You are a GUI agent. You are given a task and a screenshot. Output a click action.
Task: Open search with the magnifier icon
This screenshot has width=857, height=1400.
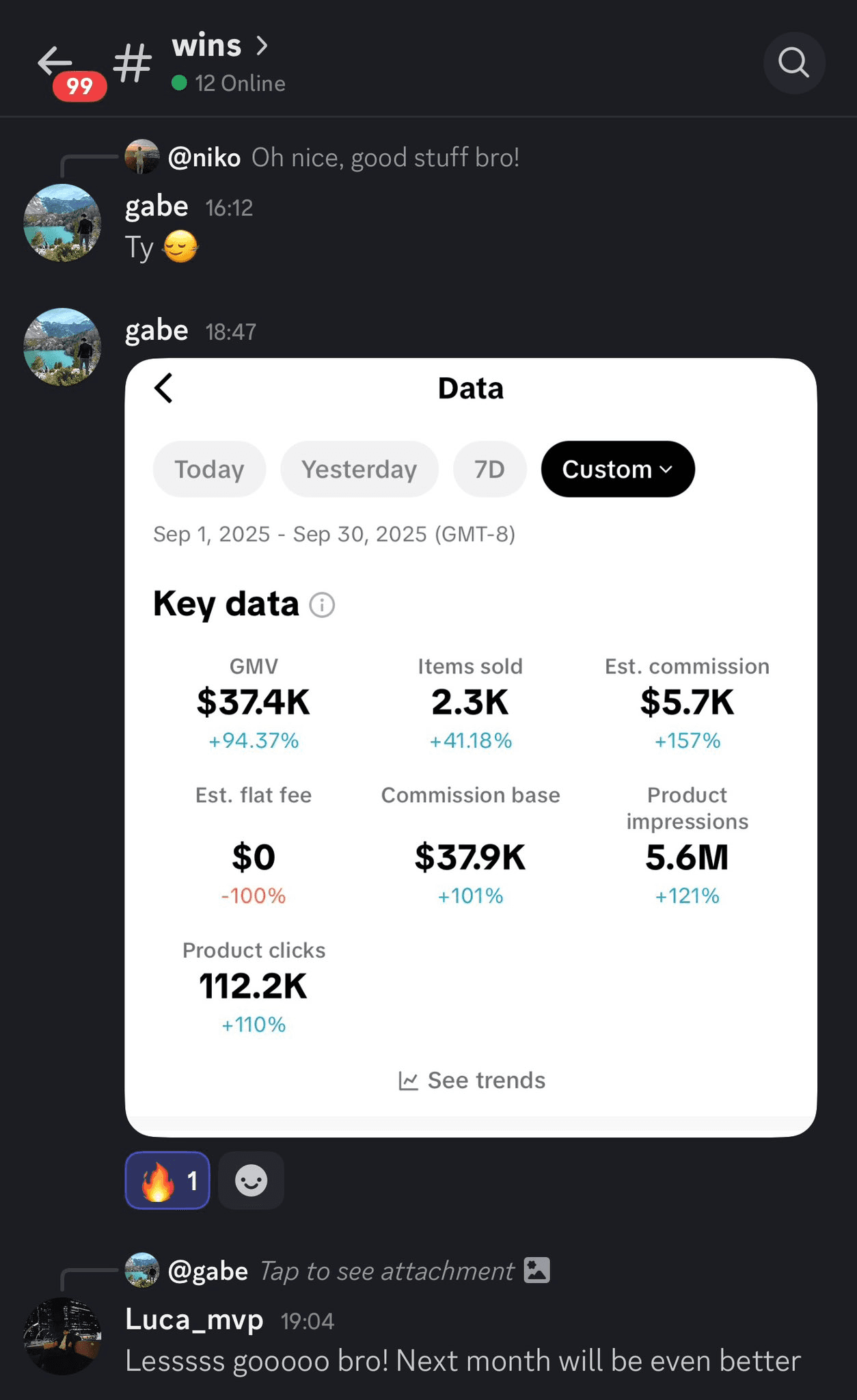tap(793, 63)
